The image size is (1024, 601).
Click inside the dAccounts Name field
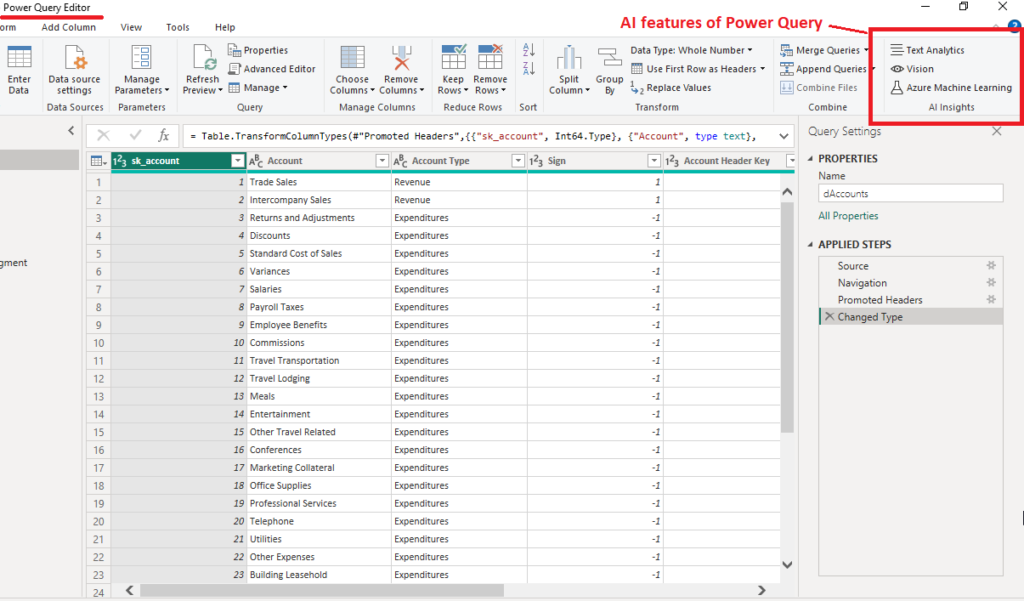(910, 192)
